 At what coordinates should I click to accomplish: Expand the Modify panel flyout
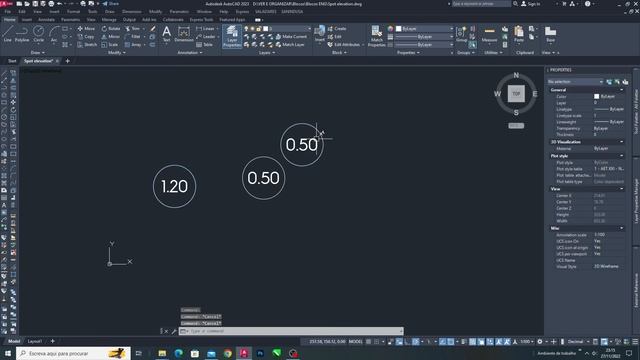(x=117, y=53)
